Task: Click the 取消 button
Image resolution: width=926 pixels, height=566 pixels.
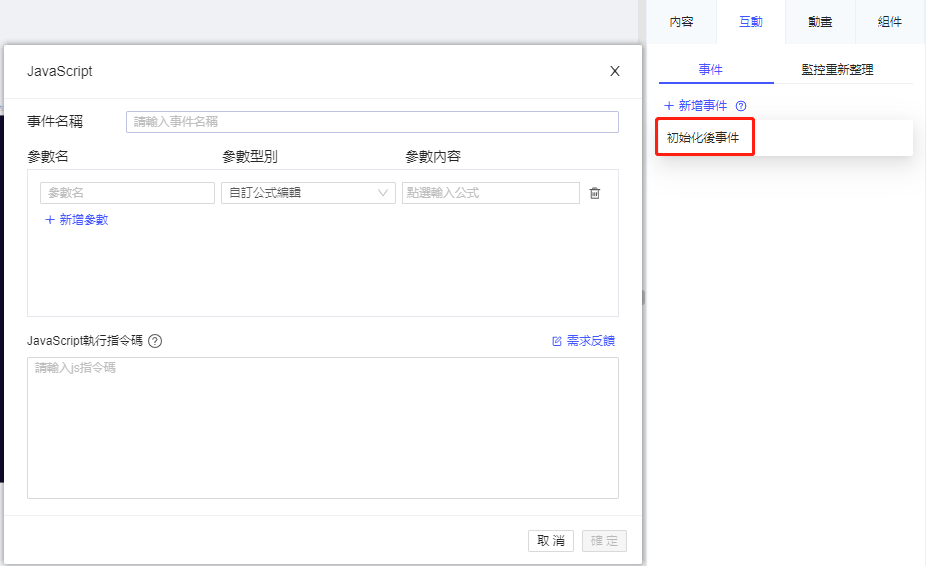Action: (550, 541)
